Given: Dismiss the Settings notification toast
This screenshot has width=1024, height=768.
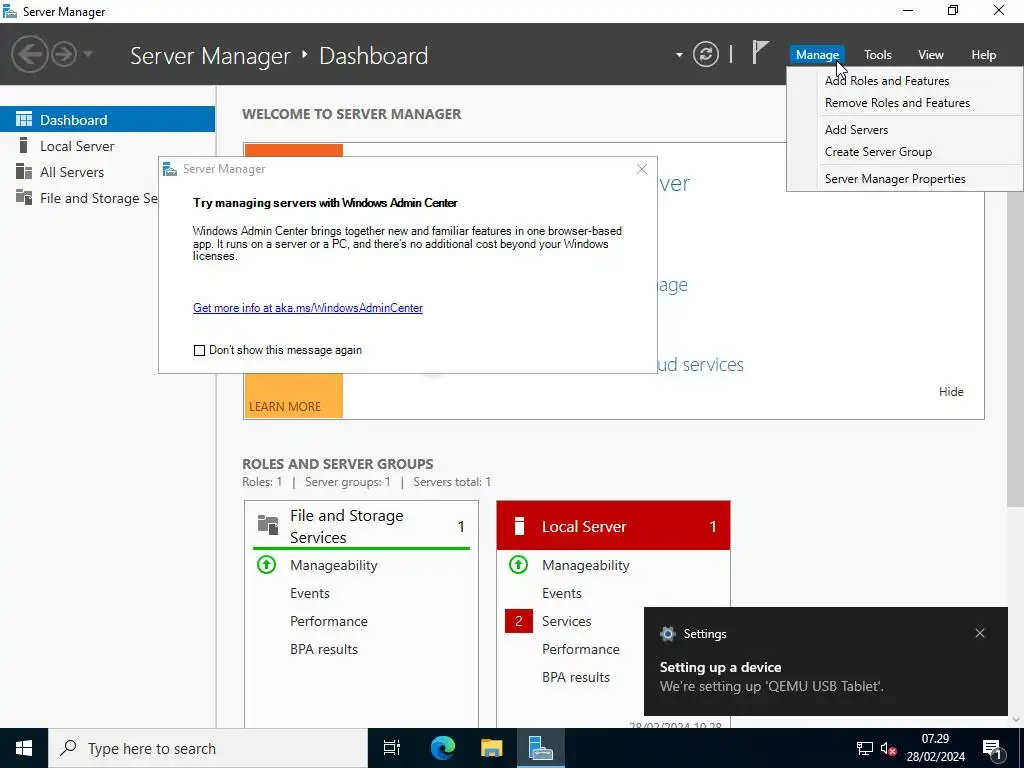Looking at the screenshot, I should tap(980, 633).
